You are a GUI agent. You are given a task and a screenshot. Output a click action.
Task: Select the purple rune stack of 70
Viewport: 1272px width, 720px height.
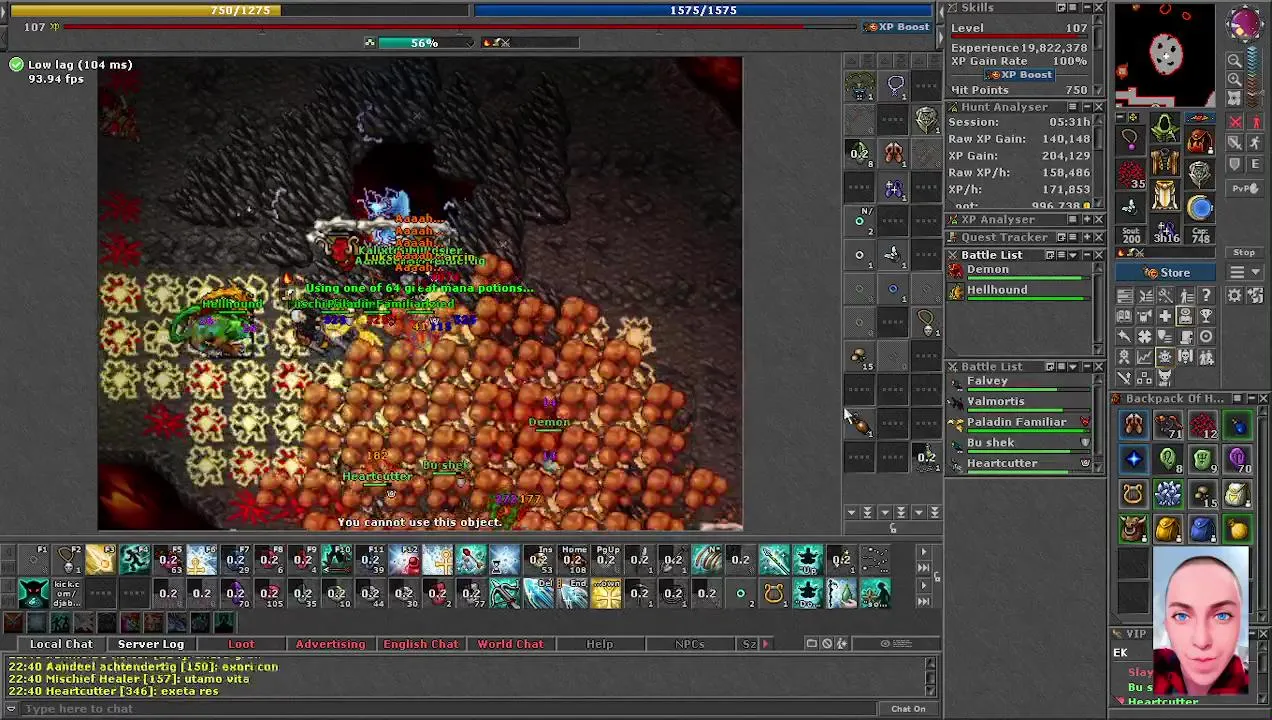[1238, 459]
